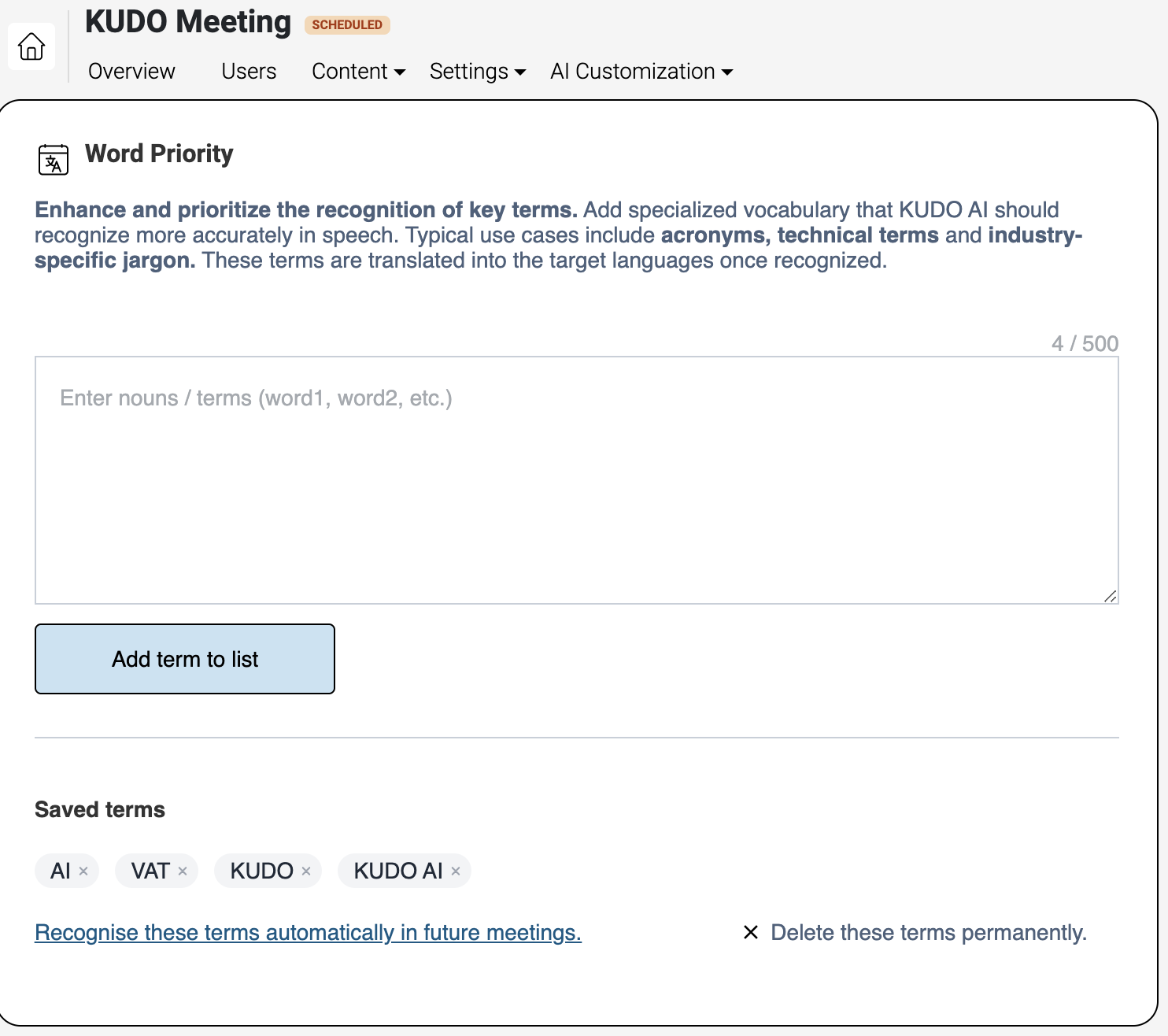
Task: Switch to the Users tab
Action: 249,71
